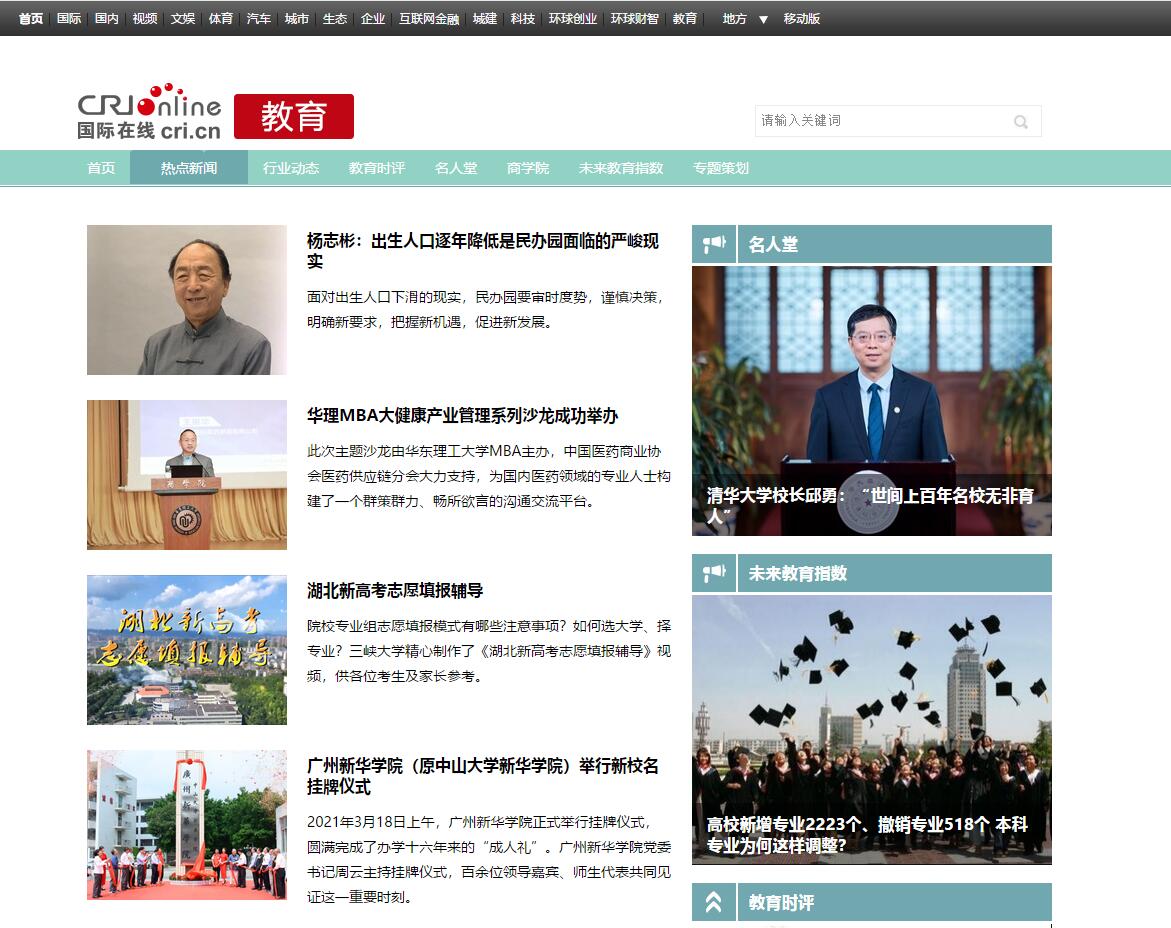This screenshot has height=928, width=1171.
Task: Click the search magnifier icon
Action: (x=1021, y=121)
